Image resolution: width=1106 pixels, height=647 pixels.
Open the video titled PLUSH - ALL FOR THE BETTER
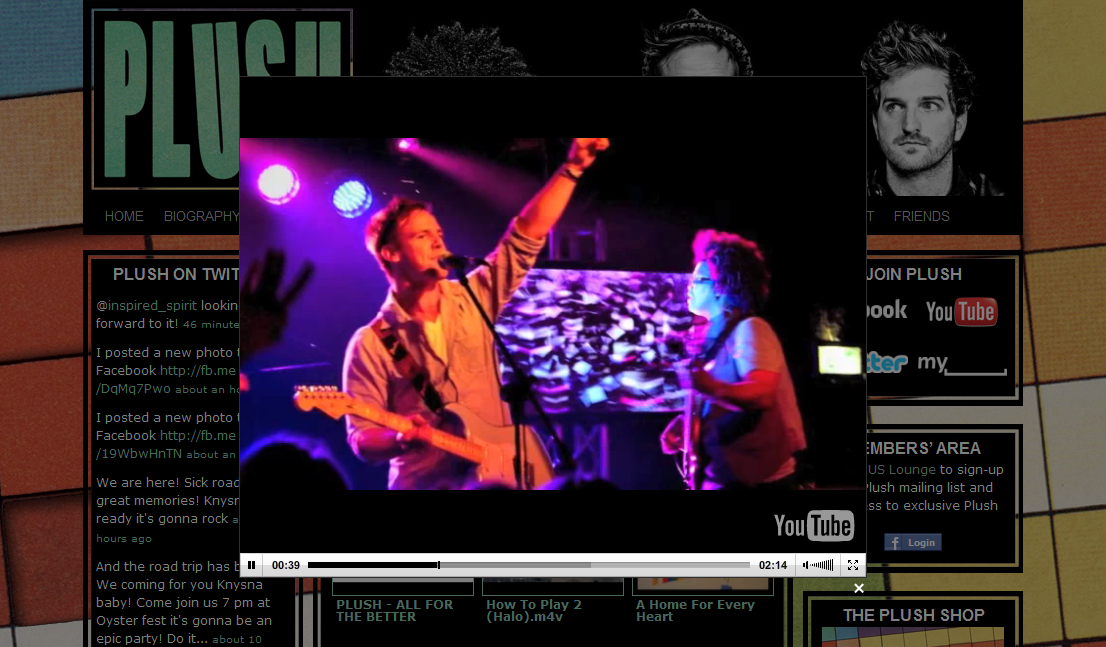click(x=395, y=610)
